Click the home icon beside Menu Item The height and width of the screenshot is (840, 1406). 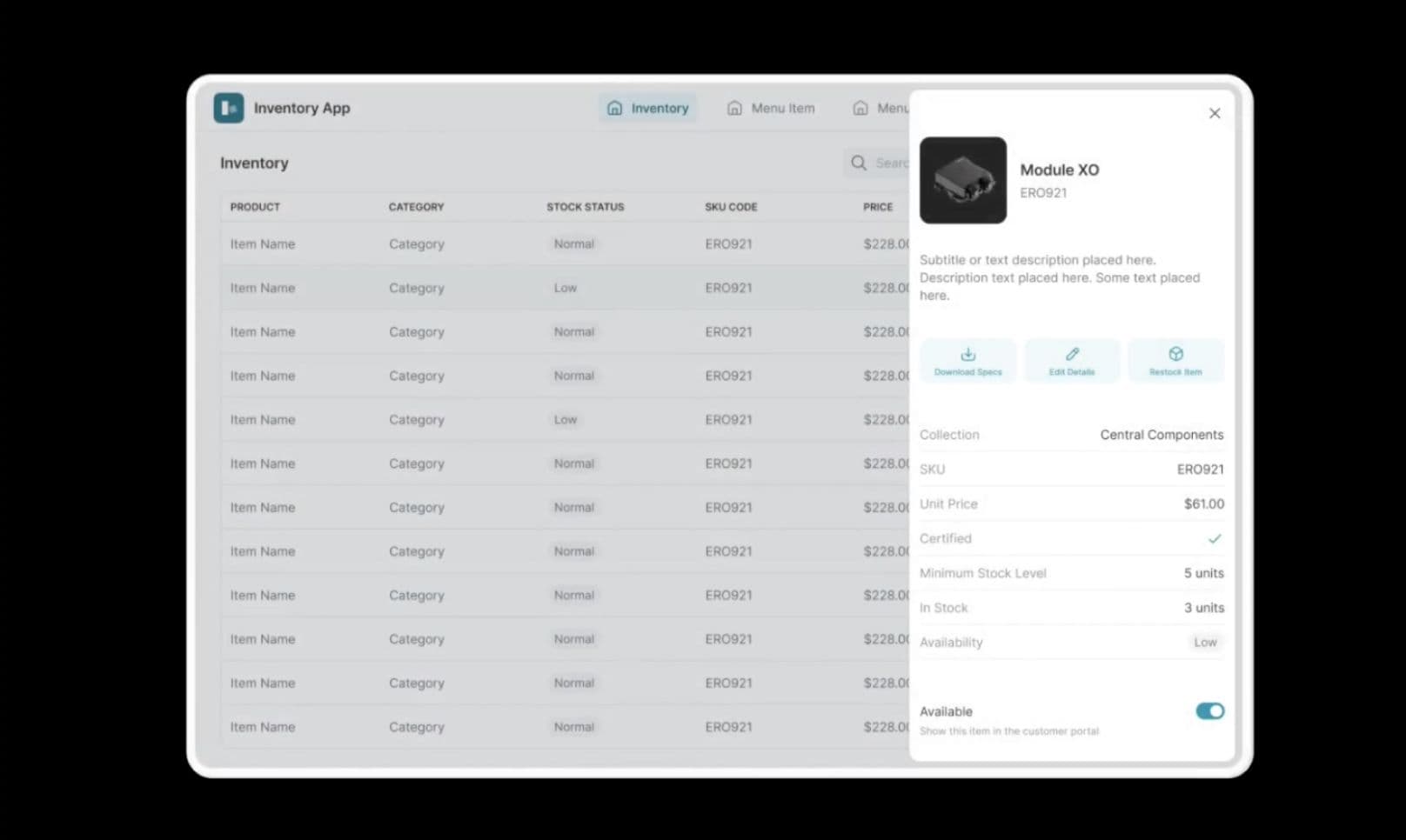[734, 108]
